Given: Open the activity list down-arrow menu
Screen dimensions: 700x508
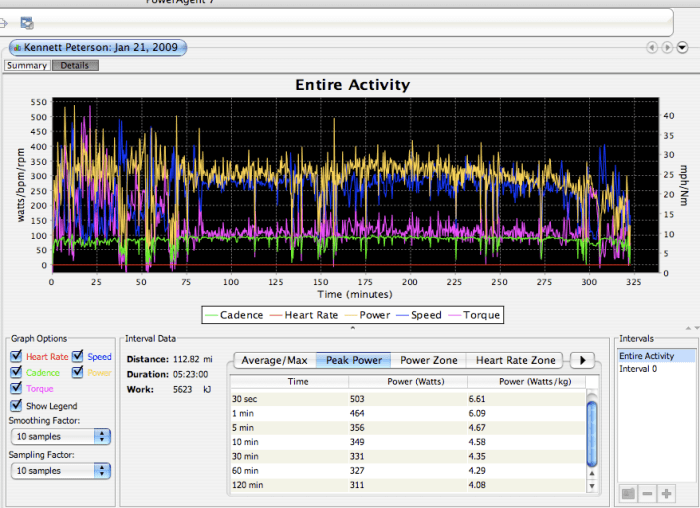Looking at the screenshot, I should (682, 47).
